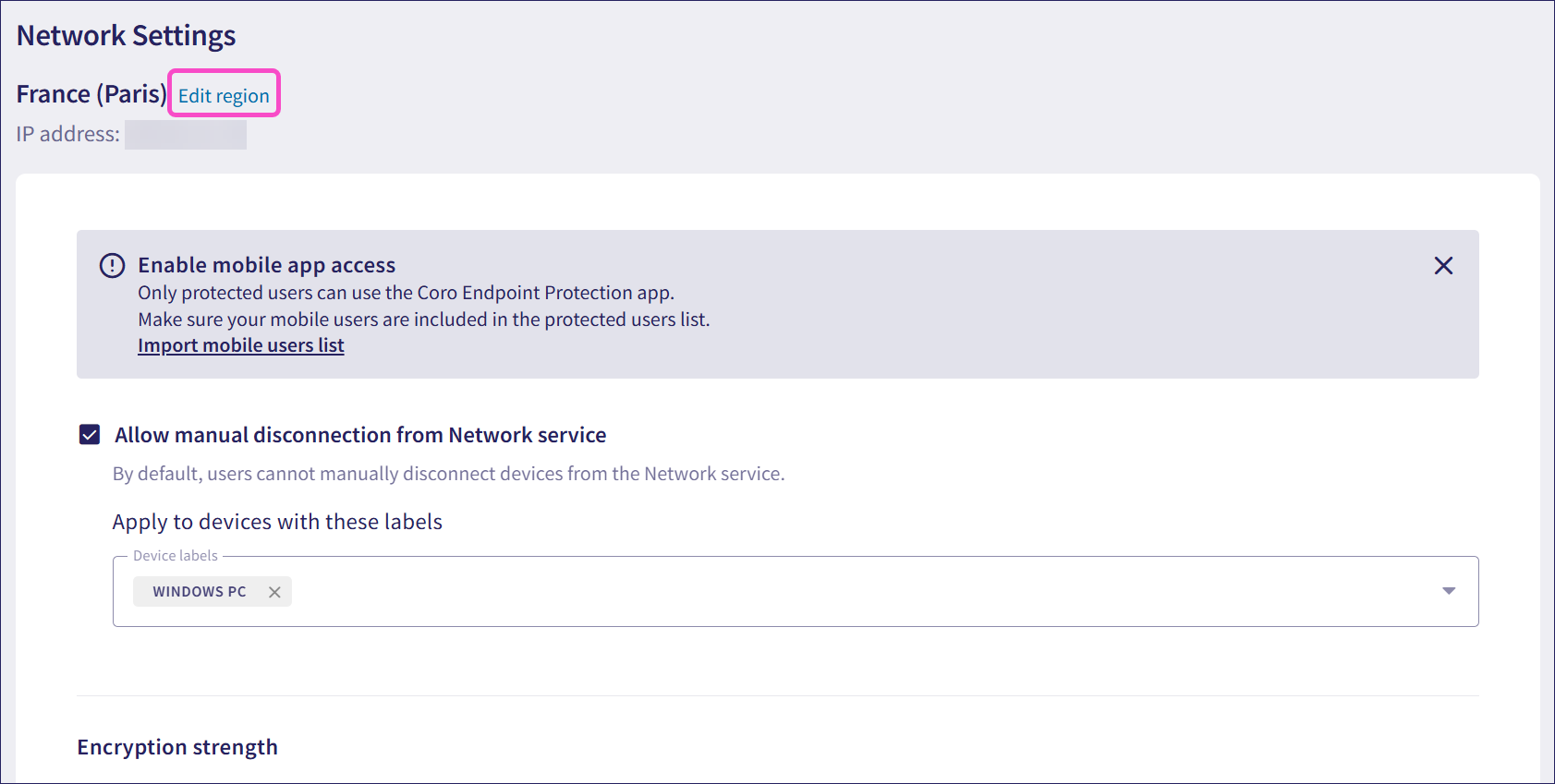
Task: Click the France (Paris) region name
Action: pos(91,94)
